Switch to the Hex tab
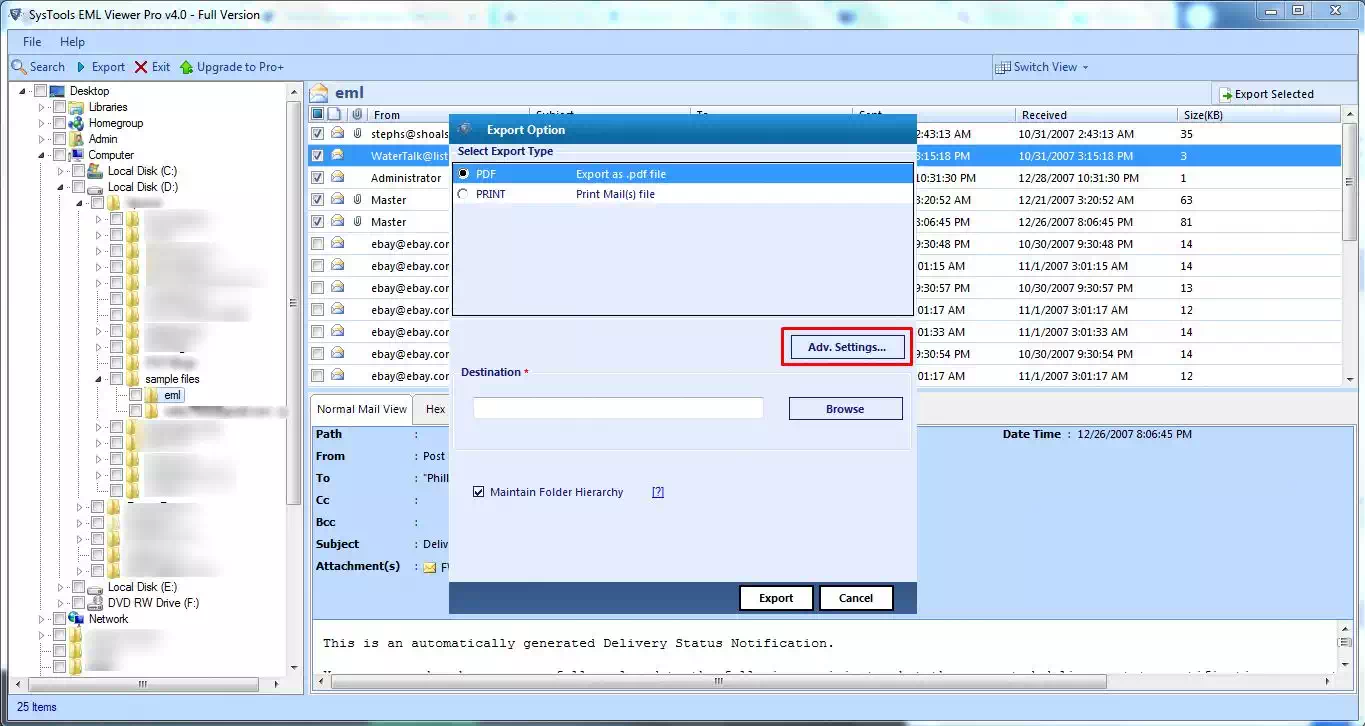Screen dimensions: 1365x726 435,409
